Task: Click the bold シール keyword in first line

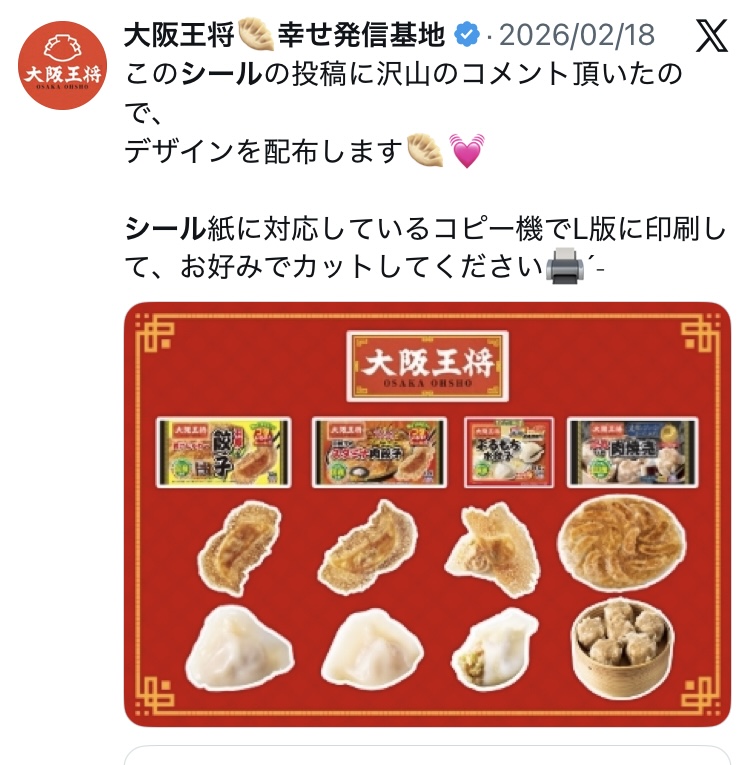Action: pos(222,74)
